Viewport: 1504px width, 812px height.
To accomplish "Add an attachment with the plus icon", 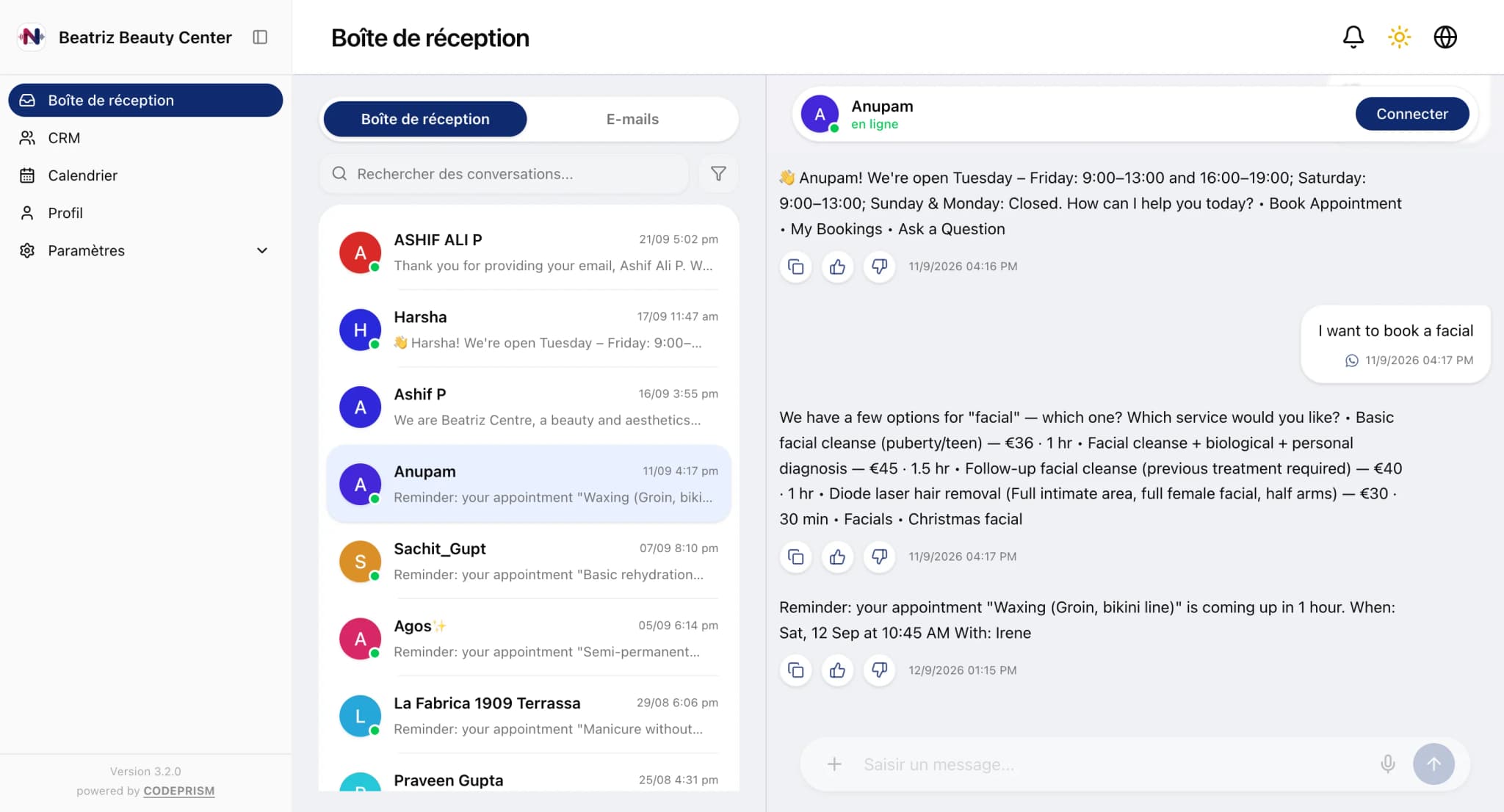I will pos(834,764).
